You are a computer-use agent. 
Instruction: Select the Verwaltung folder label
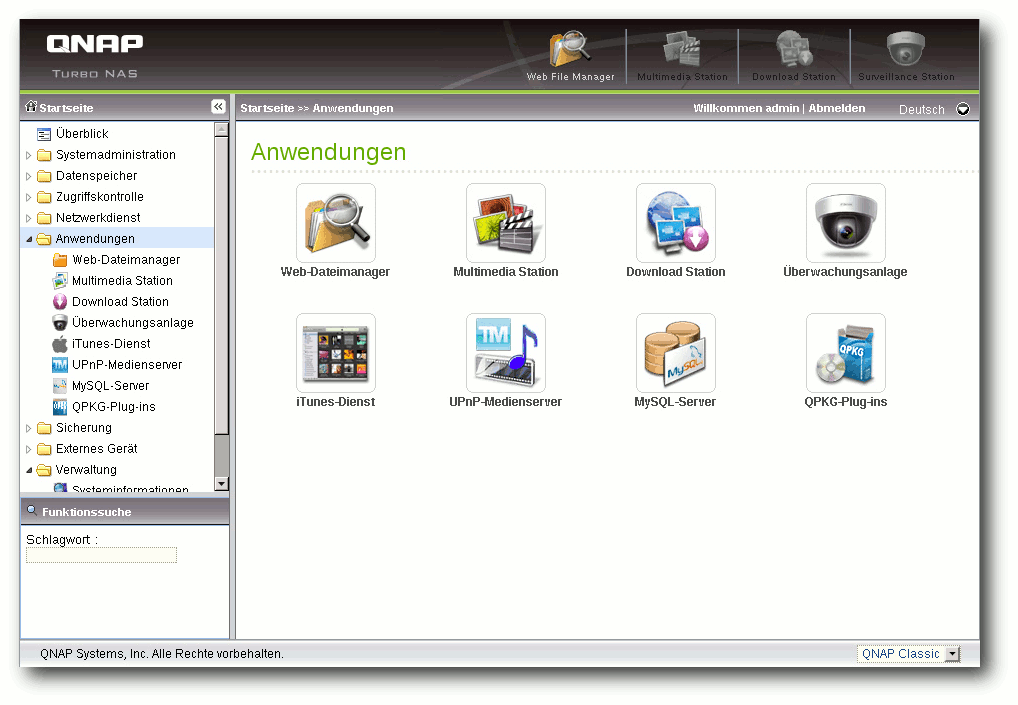tap(86, 470)
